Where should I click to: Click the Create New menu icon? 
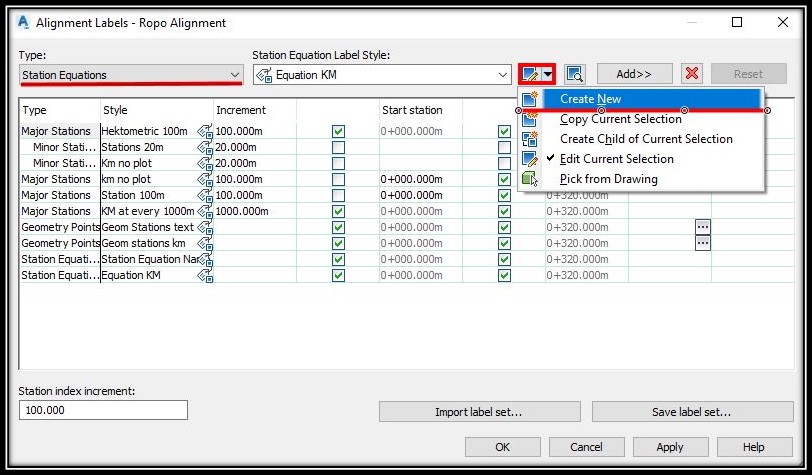[x=530, y=99]
